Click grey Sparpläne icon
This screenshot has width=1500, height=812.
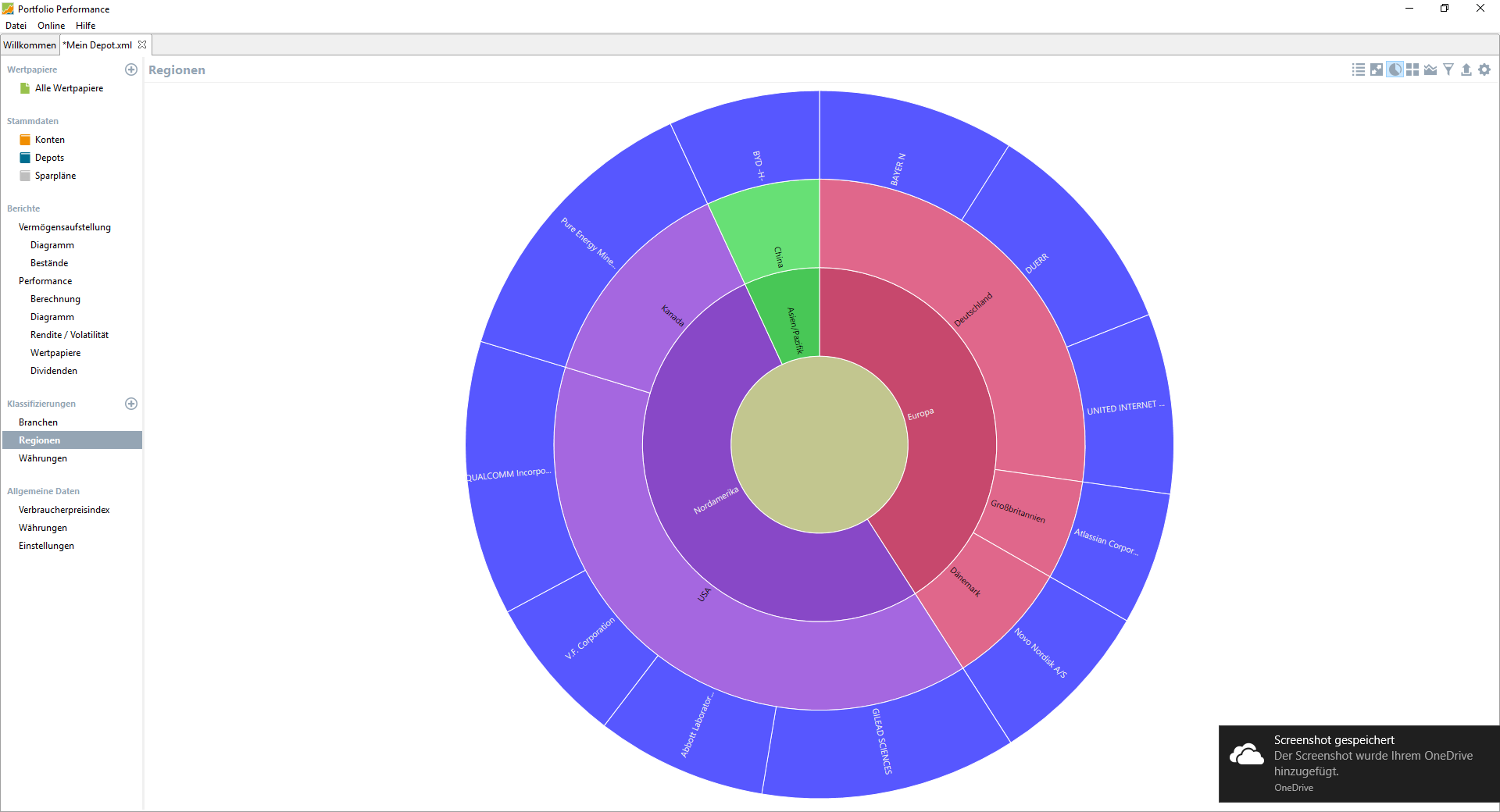(25, 176)
